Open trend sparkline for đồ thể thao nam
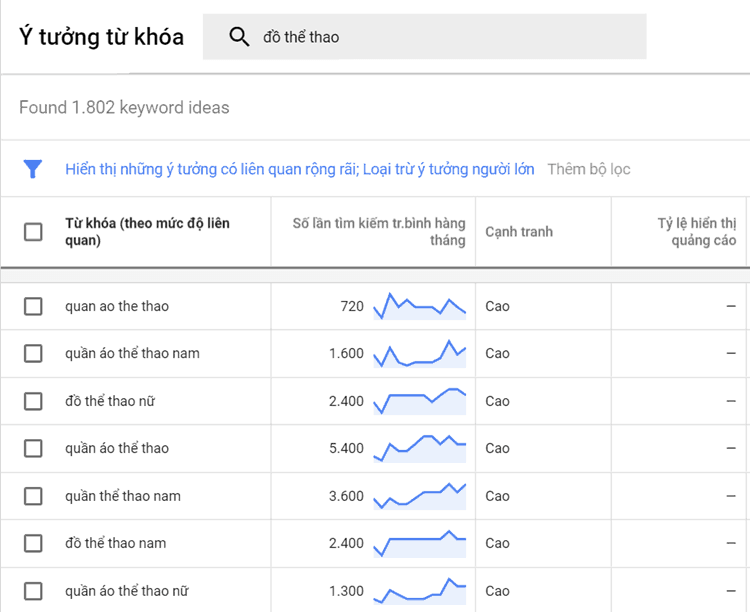The image size is (750, 612). tap(419, 544)
